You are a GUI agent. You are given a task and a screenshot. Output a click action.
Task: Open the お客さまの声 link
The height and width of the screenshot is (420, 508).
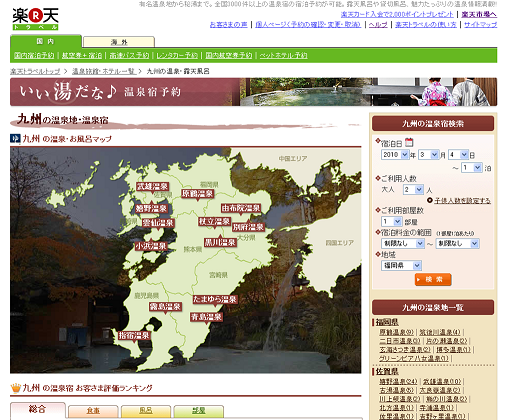click(229, 25)
